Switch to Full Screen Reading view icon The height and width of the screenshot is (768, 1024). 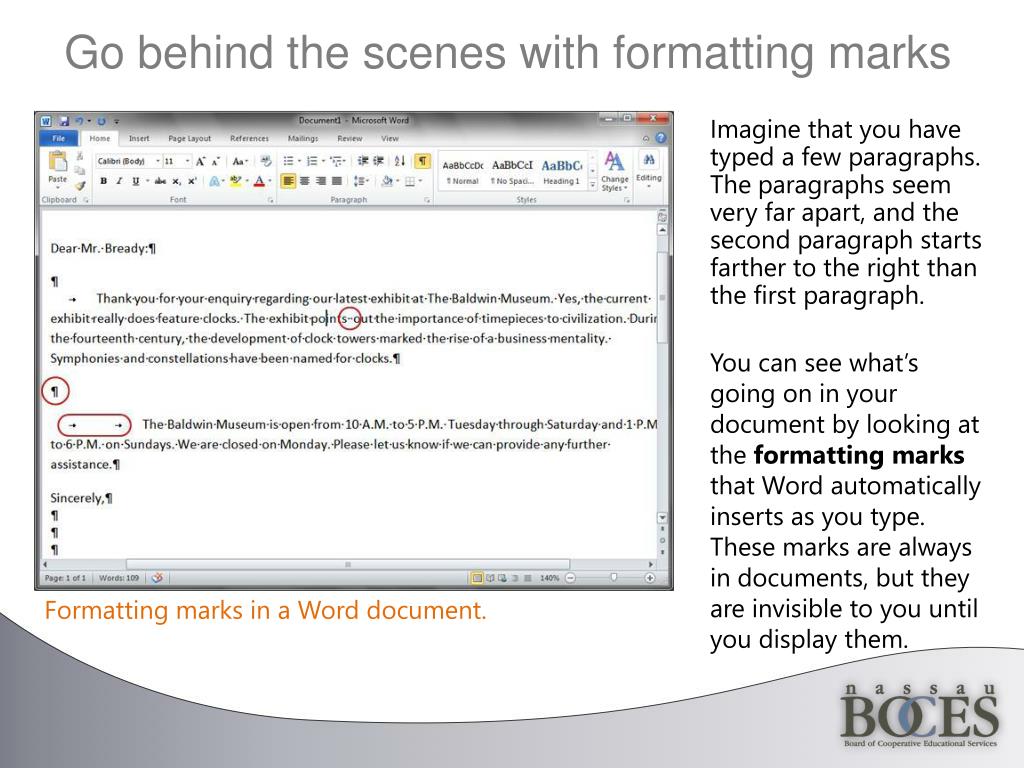(x=490, y=578)
